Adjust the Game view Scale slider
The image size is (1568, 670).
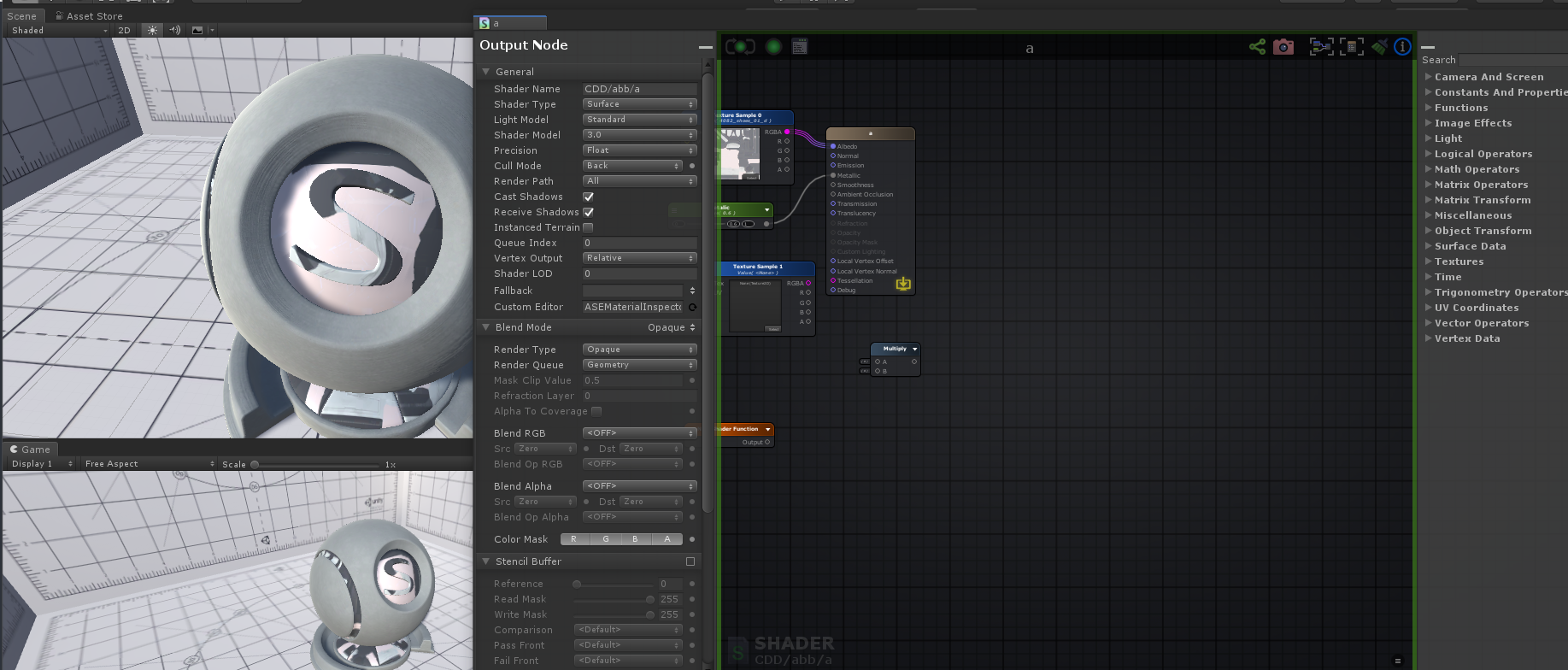click(314, 464)
